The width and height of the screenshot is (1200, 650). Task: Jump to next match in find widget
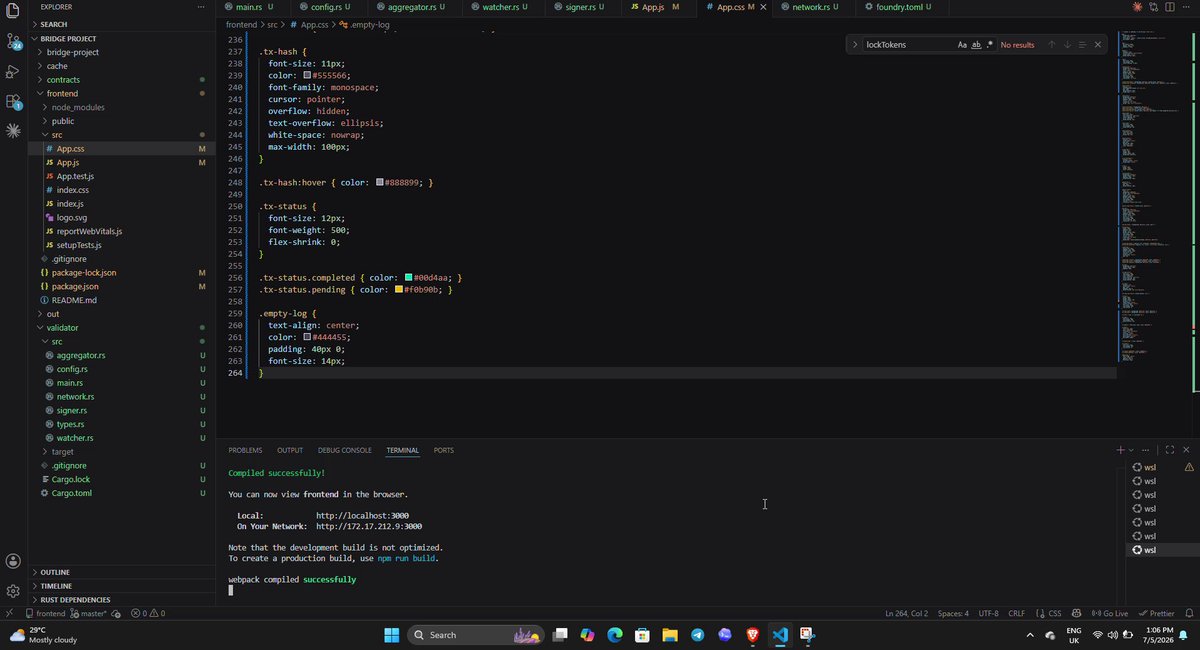point(1067,45)
